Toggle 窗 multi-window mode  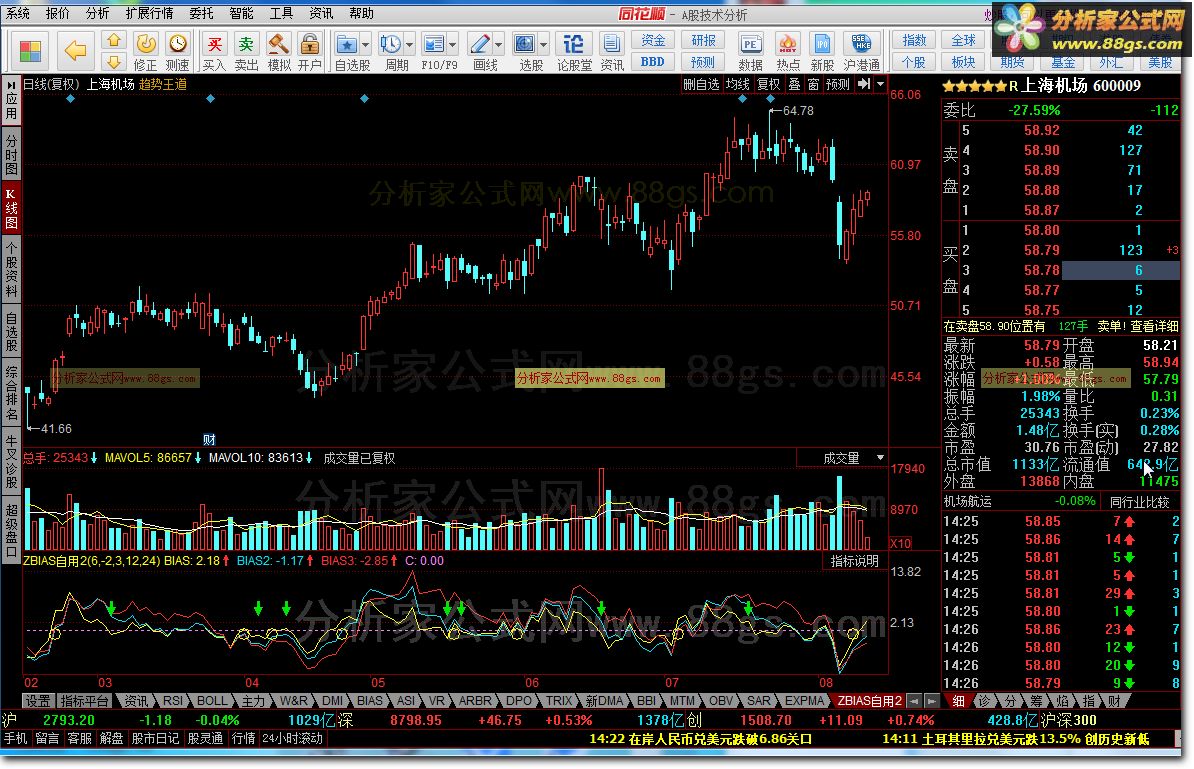click(813, 85)
